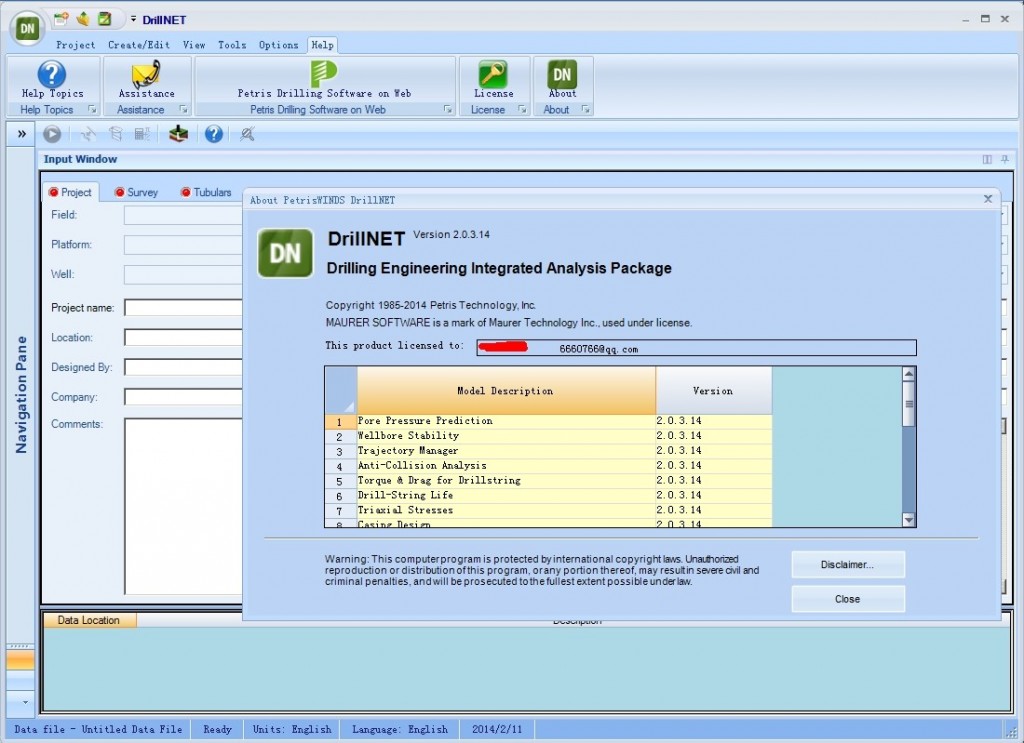
Task: Click the Disclaimer button
Action: tap(847, 564)
